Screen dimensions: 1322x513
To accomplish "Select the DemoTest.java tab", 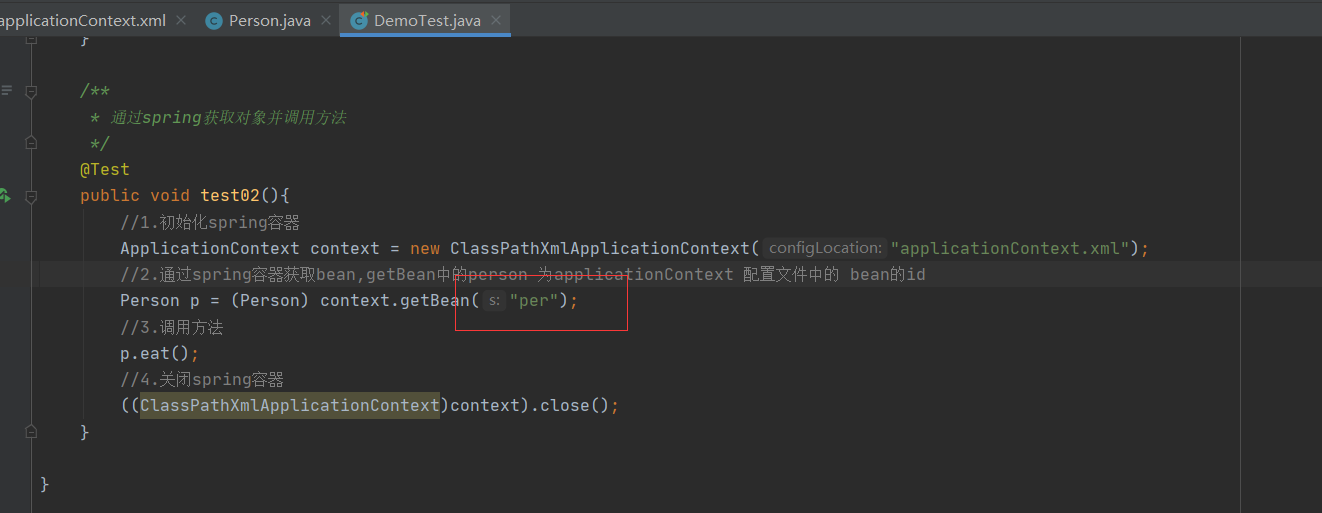I will (427, 20).
